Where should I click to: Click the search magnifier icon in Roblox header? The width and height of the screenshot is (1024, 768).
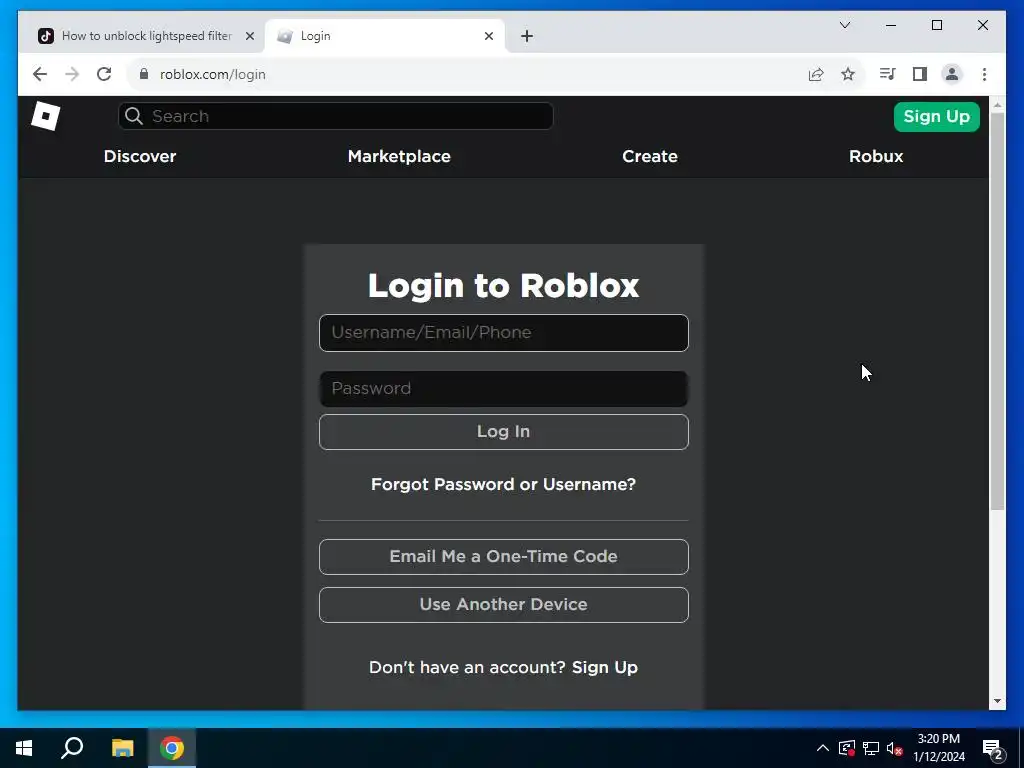pos(134,116)
